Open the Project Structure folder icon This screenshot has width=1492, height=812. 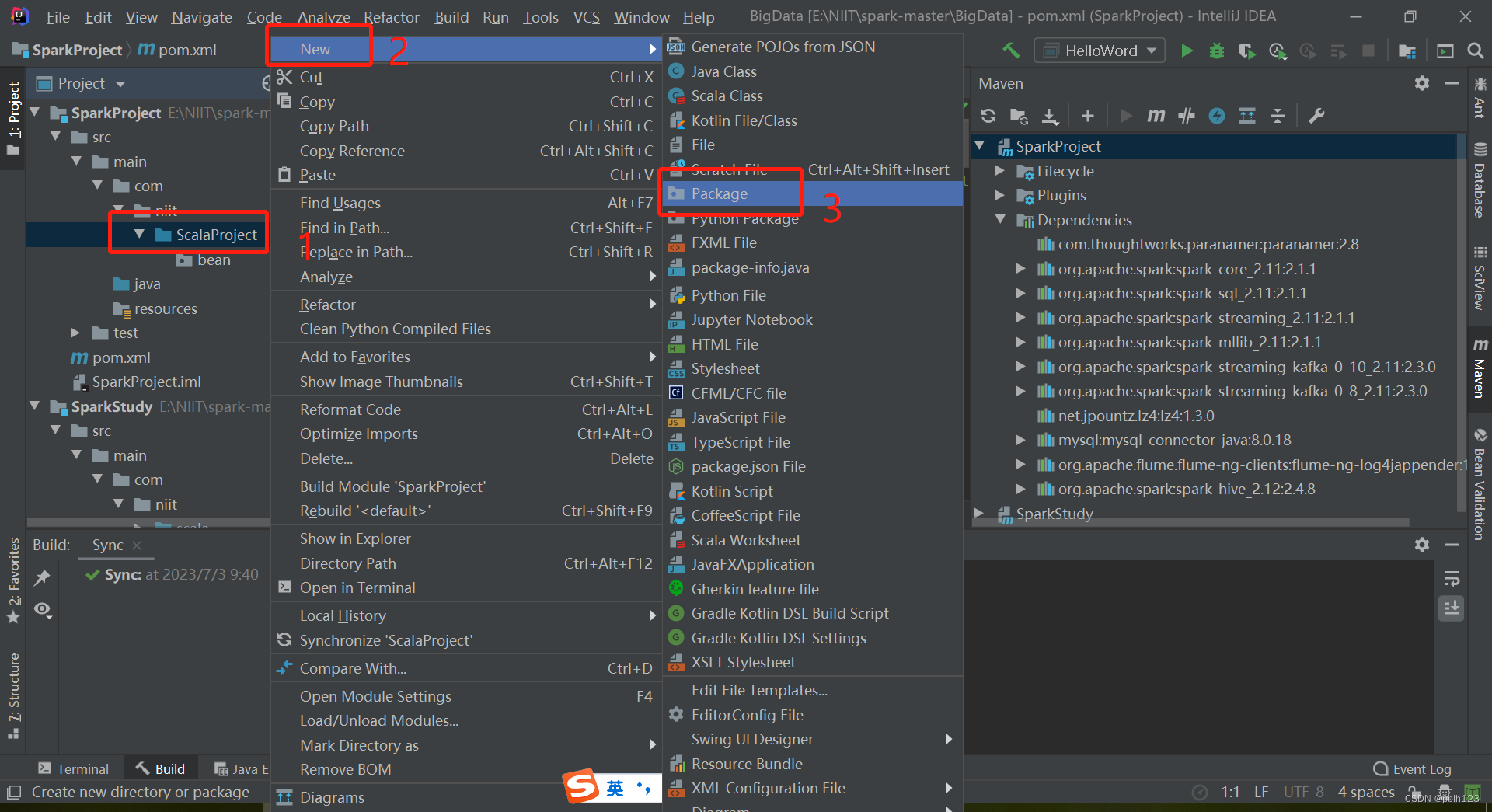tap(1407, 51)
